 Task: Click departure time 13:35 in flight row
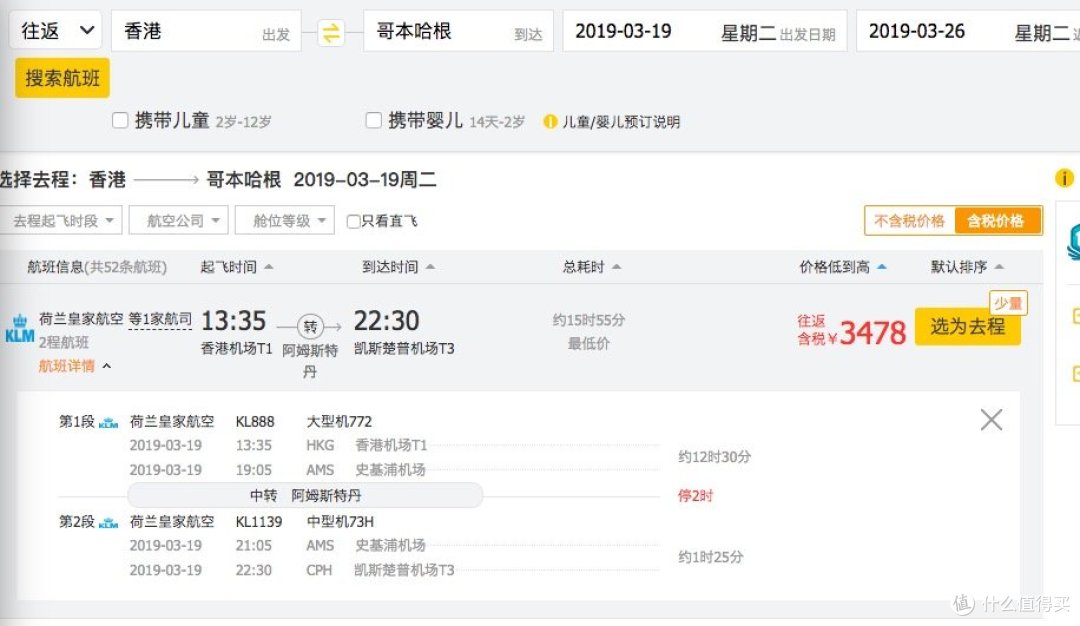(233, 321)
